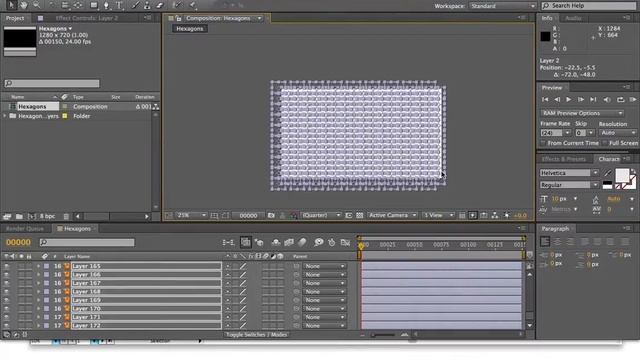Open the Workspace Standard dropdown

click(502, 6)
